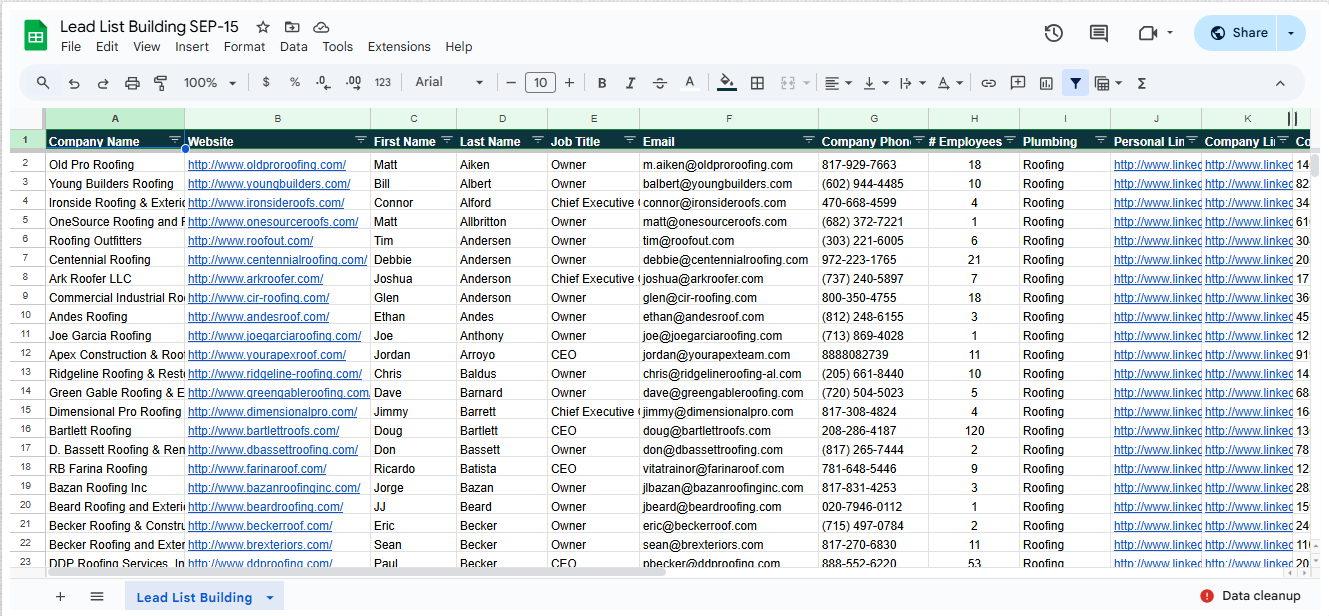Screen dimensions: 1329x616
Task: Format cells as currency
Action: click(x=265, y=83)
